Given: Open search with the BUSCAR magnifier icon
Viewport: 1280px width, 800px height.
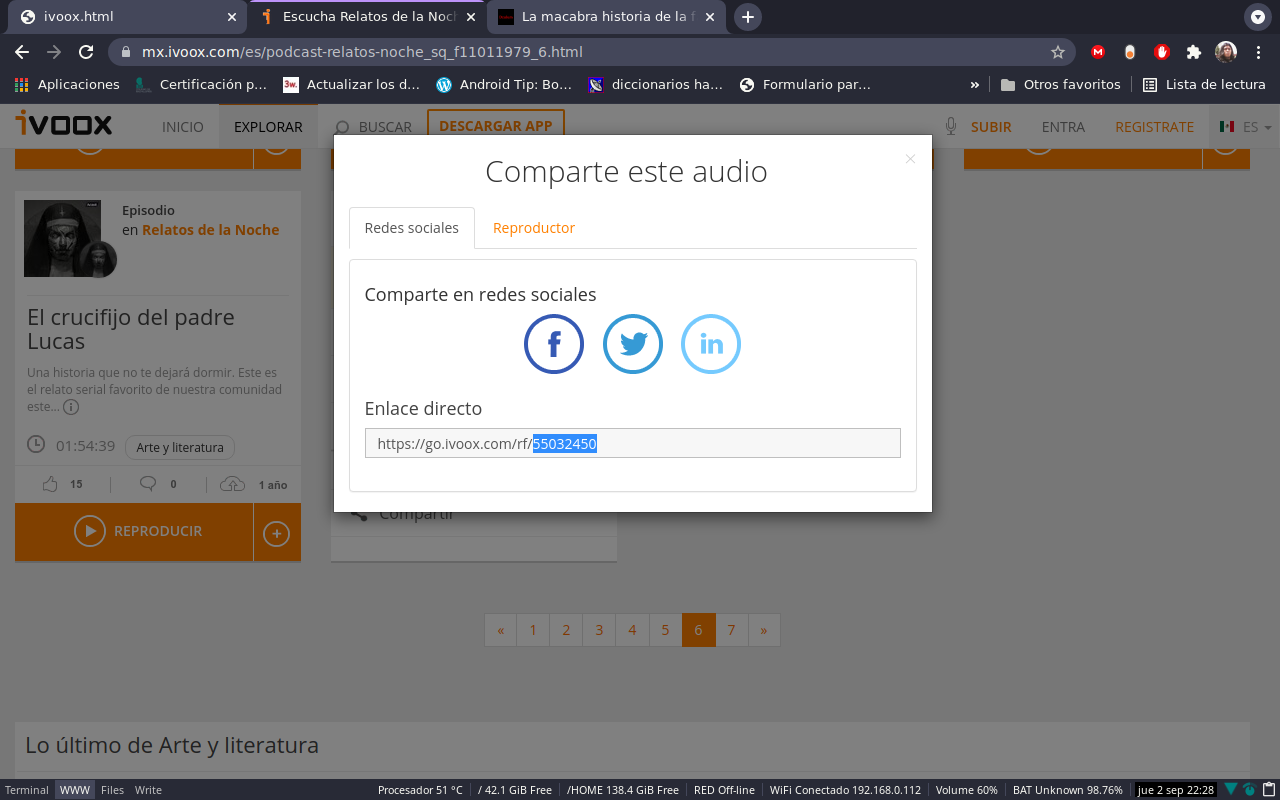Looking at the screenshot, I should click(341, 127).
